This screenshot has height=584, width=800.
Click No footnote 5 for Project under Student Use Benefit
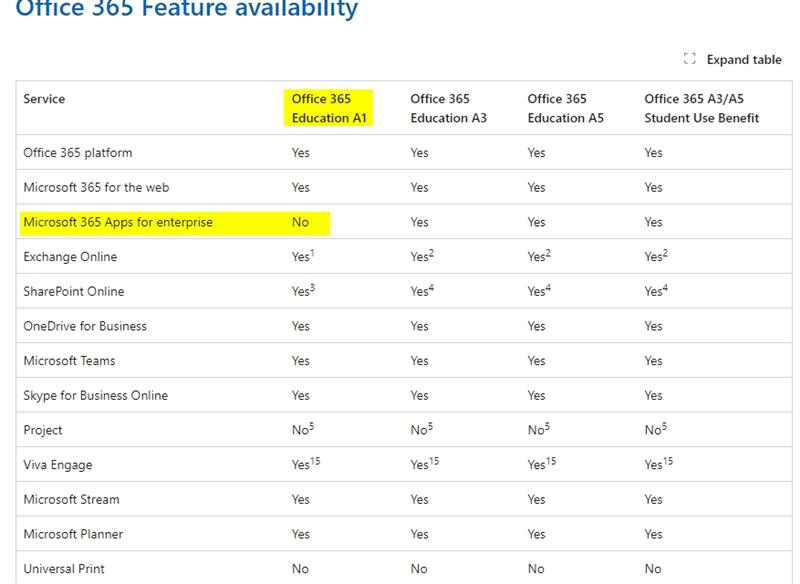point(656,429)
